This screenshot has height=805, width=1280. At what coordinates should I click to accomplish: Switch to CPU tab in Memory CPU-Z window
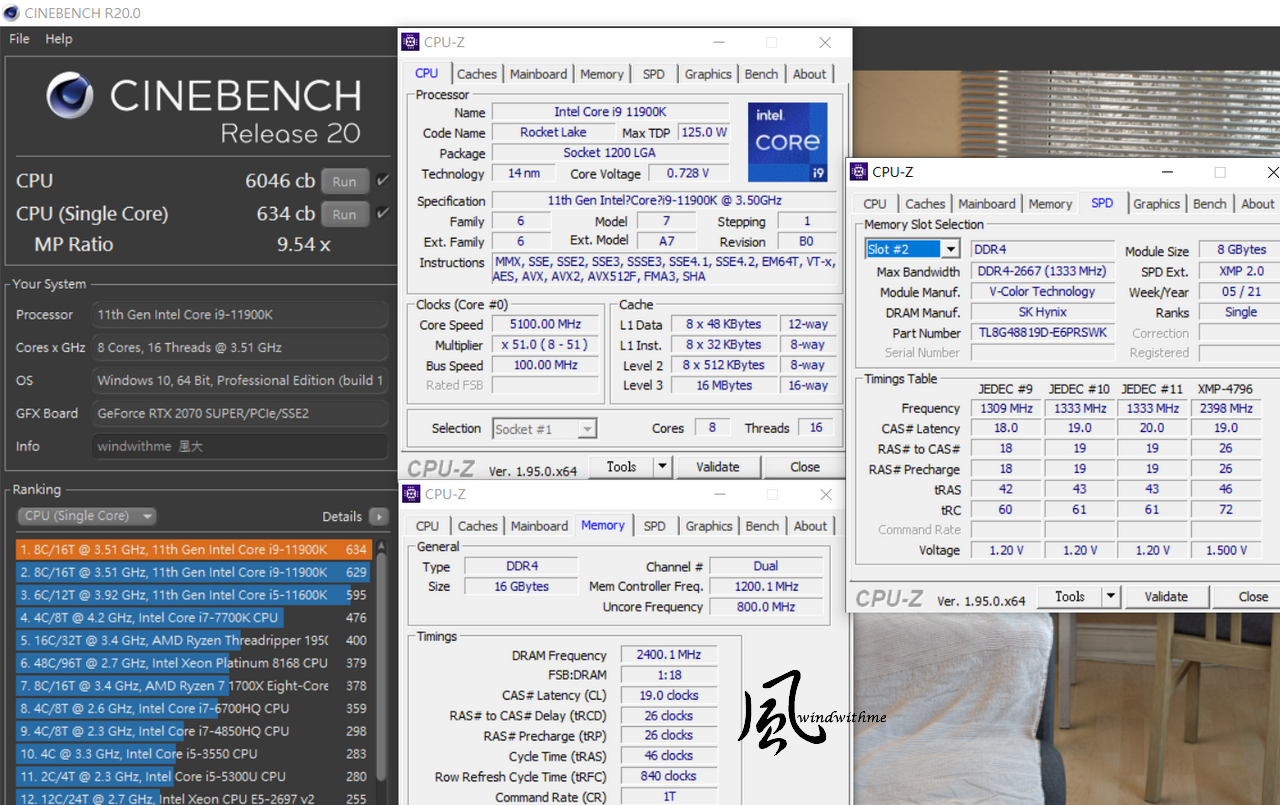[x=427, y=526]
